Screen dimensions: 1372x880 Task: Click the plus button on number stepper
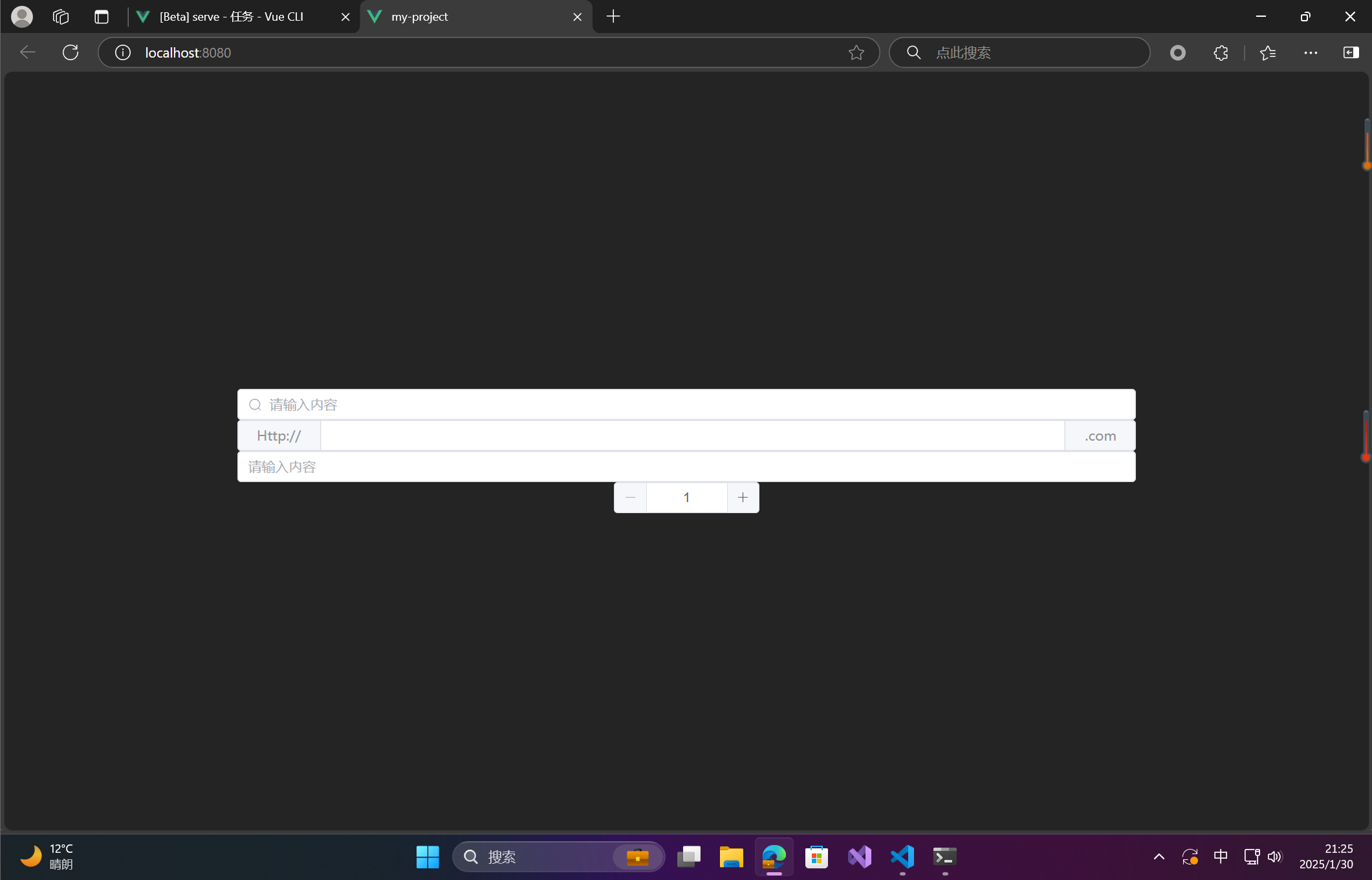click(743, 498)
